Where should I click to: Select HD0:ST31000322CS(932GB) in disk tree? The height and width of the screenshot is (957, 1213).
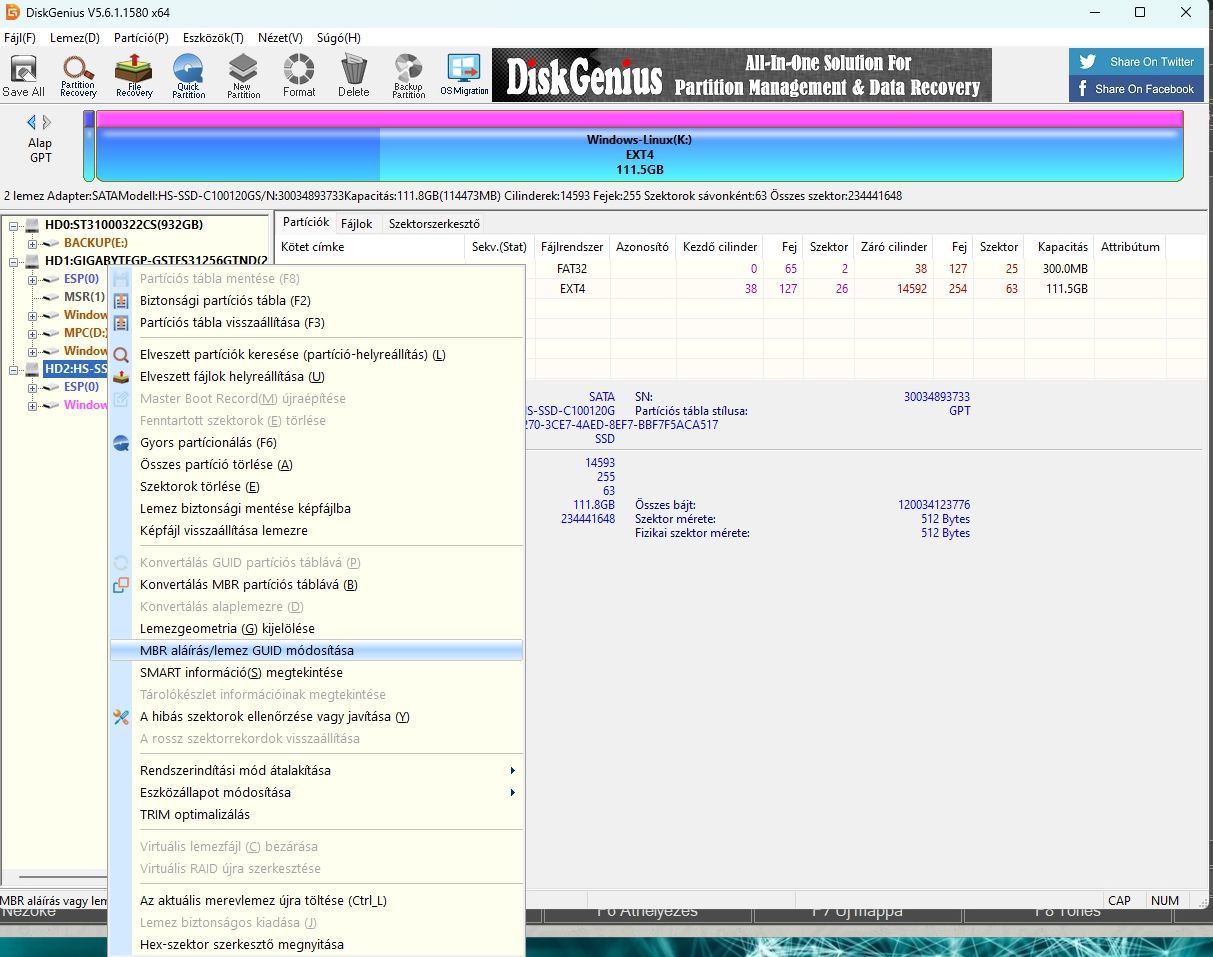pyautogui.click(x=123, y=225)
